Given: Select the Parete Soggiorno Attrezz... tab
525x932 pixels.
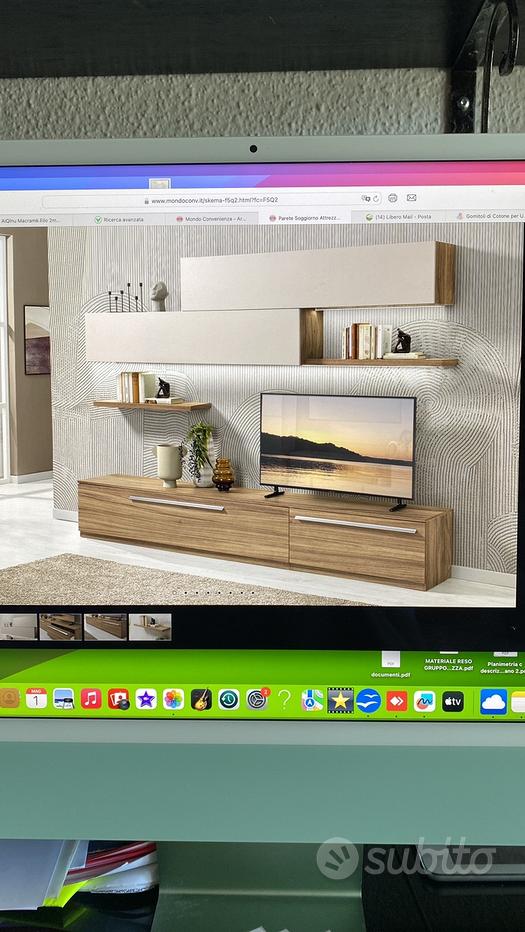Looking at the screenshot, I should 304,218.
